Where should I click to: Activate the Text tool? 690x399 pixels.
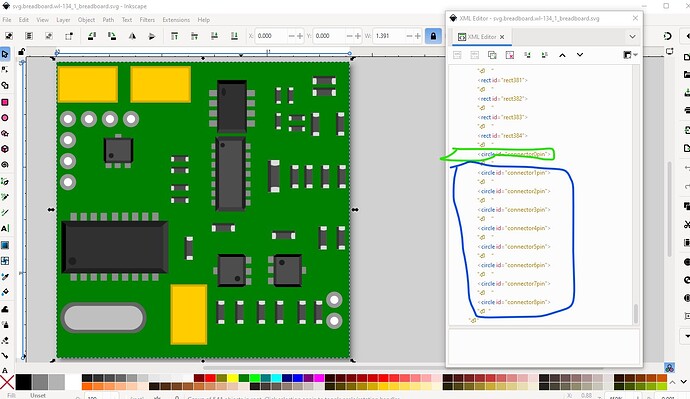(5, 228)
